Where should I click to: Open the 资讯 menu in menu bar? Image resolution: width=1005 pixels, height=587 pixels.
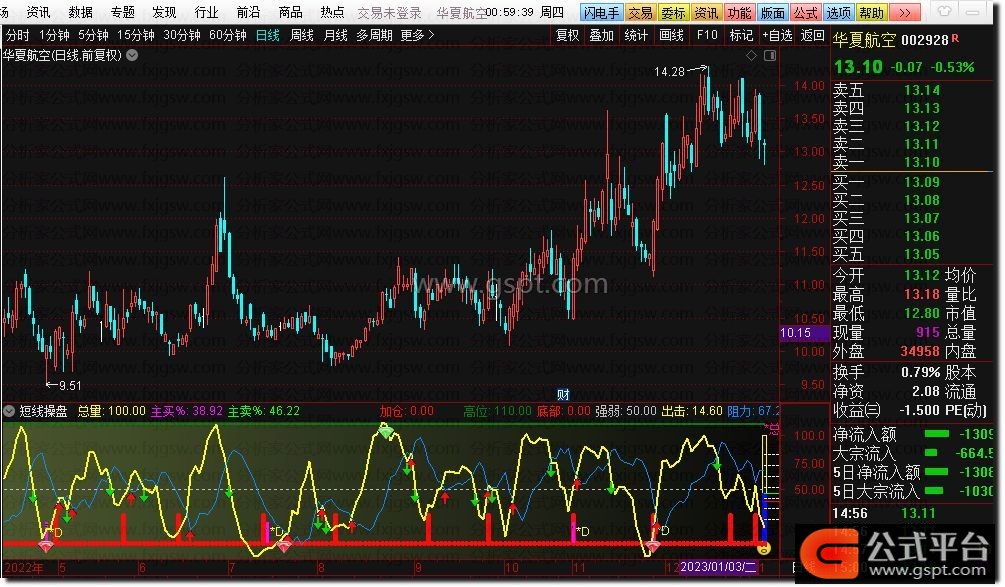click(x=38, y=12)
